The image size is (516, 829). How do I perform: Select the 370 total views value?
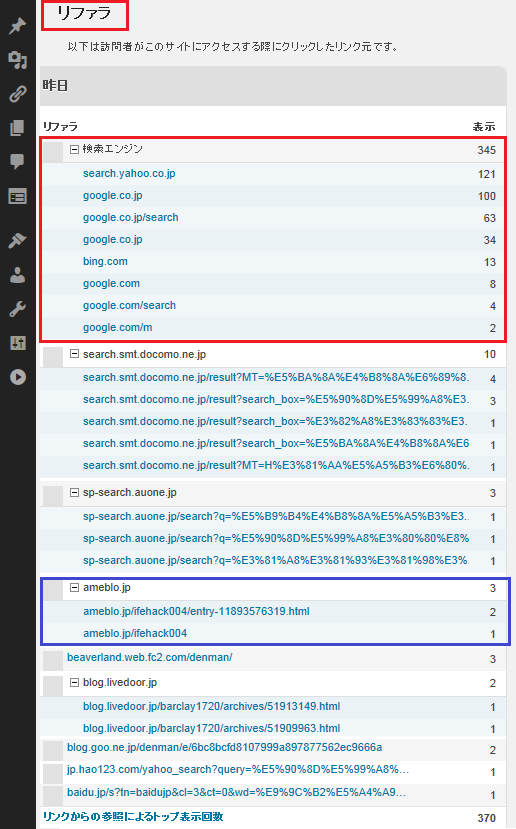point(486,818)
